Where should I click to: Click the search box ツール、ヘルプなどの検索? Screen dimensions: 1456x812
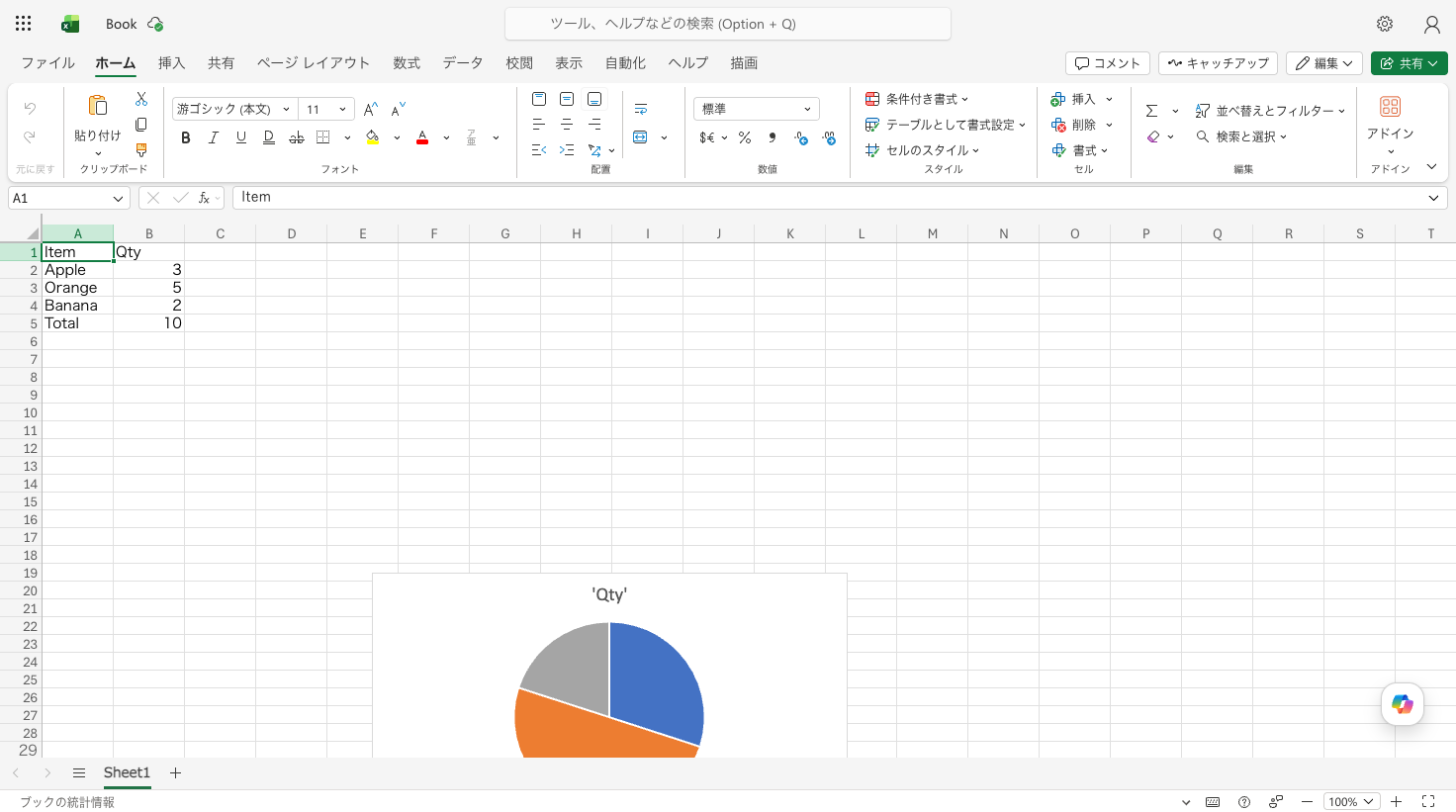pos(728,24)
